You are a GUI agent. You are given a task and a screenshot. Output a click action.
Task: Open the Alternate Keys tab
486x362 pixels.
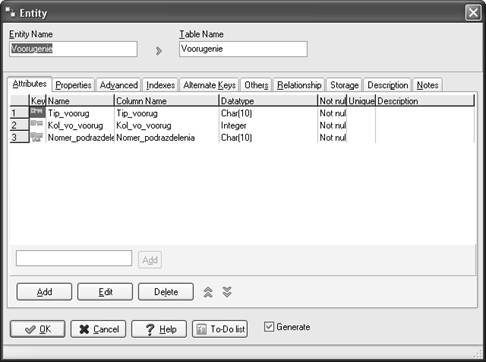pos(209,85)
